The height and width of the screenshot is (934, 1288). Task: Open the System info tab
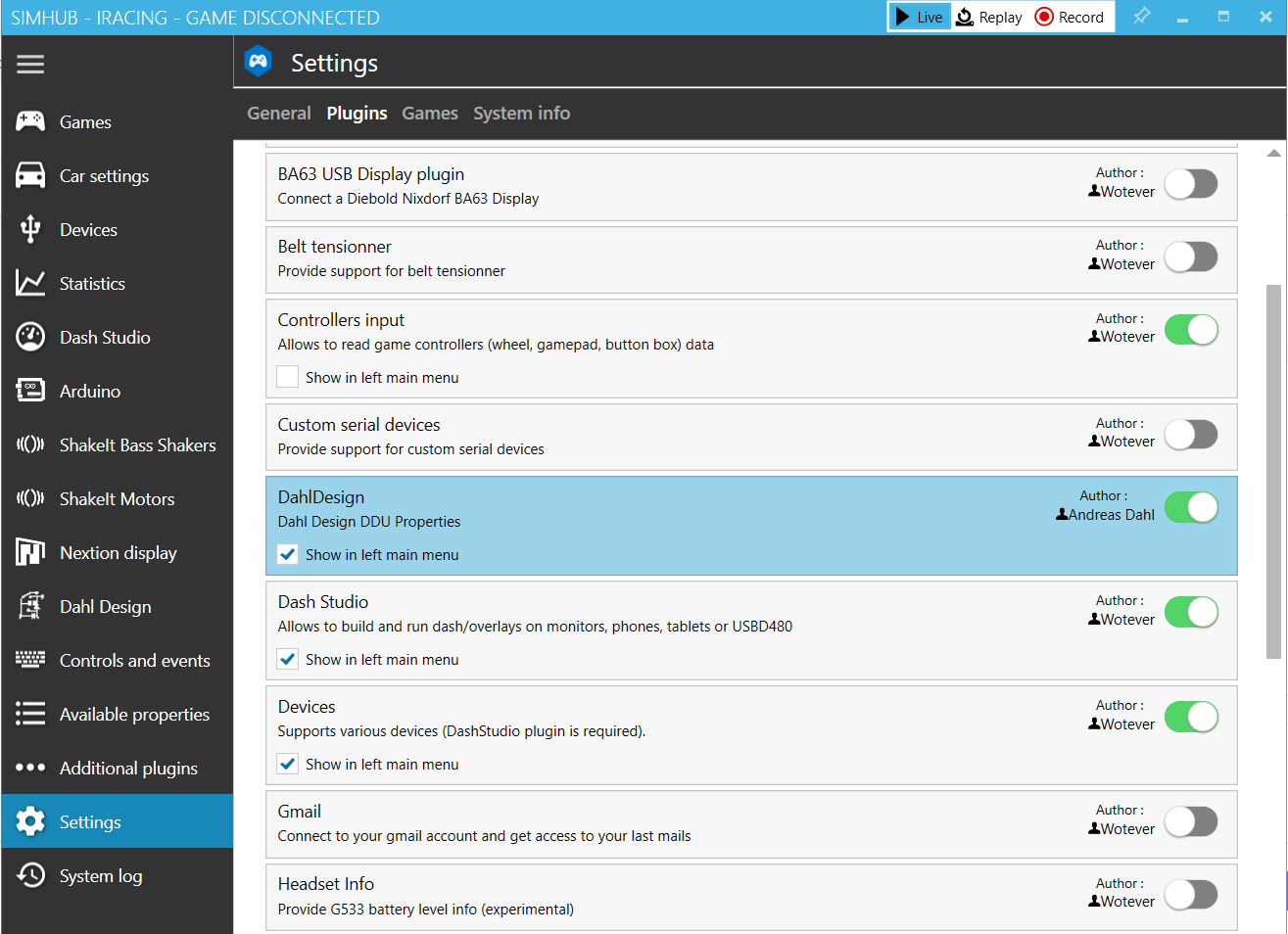(521, 114)
